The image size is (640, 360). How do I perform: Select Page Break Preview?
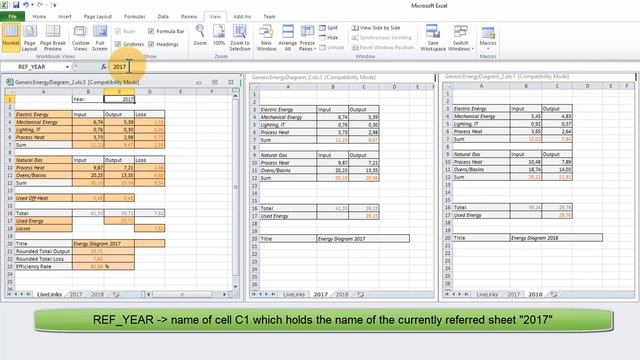53,37
